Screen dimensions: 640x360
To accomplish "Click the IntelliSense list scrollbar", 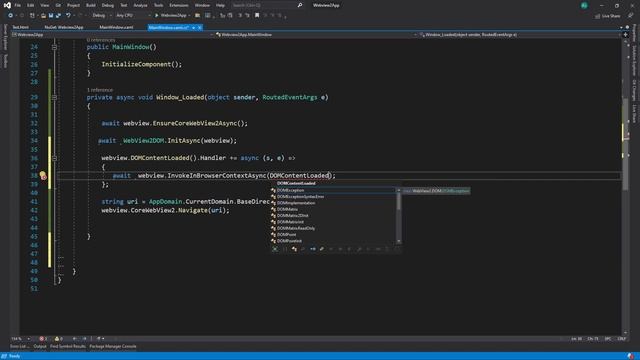I will (399, 216).
